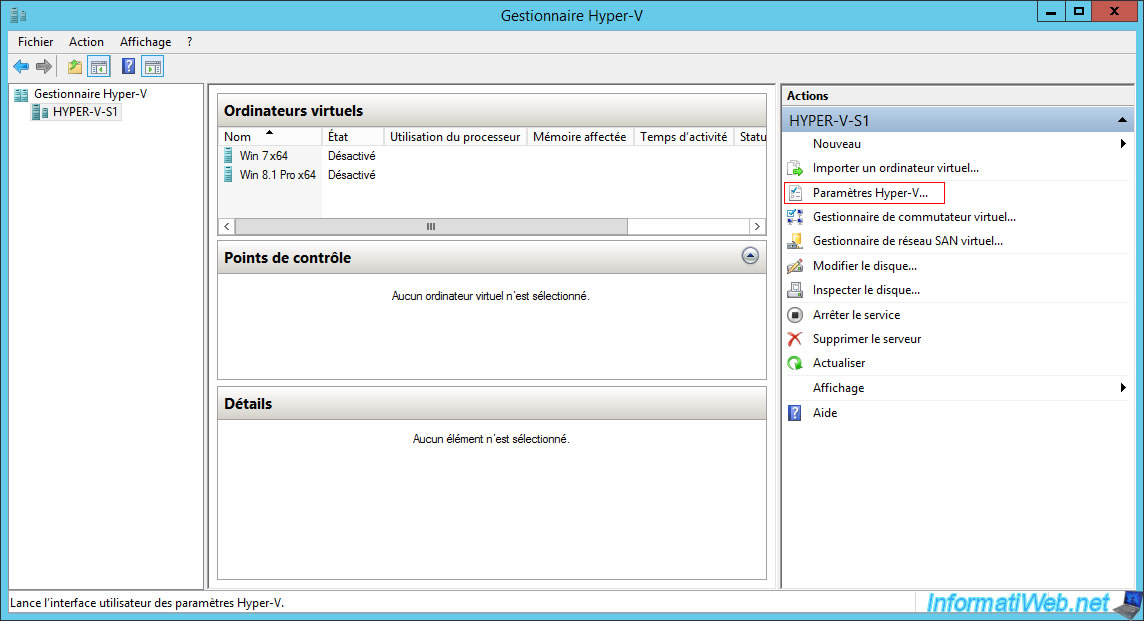The height and width of the screenshot is (621, 1144).
Task: Click the Paramètres Hyper-V icon
Action: point(795,193)
